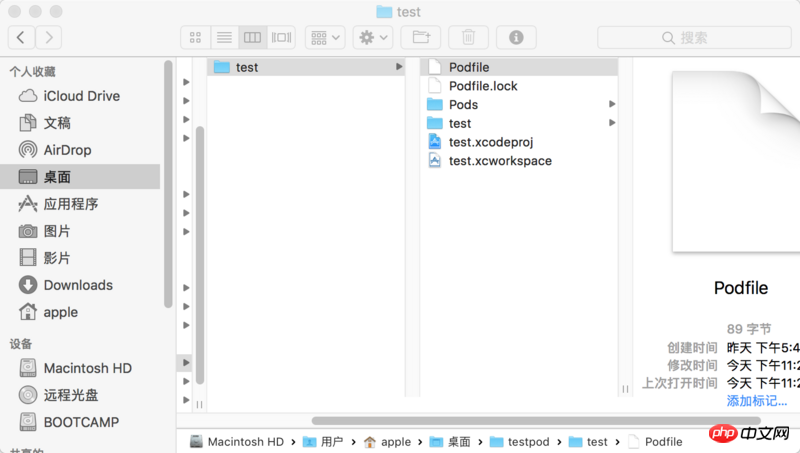Screen dimensions: 800x453
Task: Switch to Cover Flow view
Action: tap(281, 37)
